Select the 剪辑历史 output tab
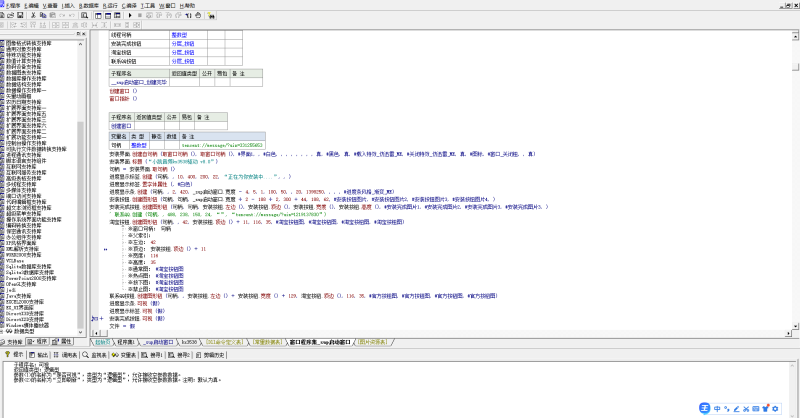The width and height of the screenshot is (800, 418). click(x=210, y=355)
